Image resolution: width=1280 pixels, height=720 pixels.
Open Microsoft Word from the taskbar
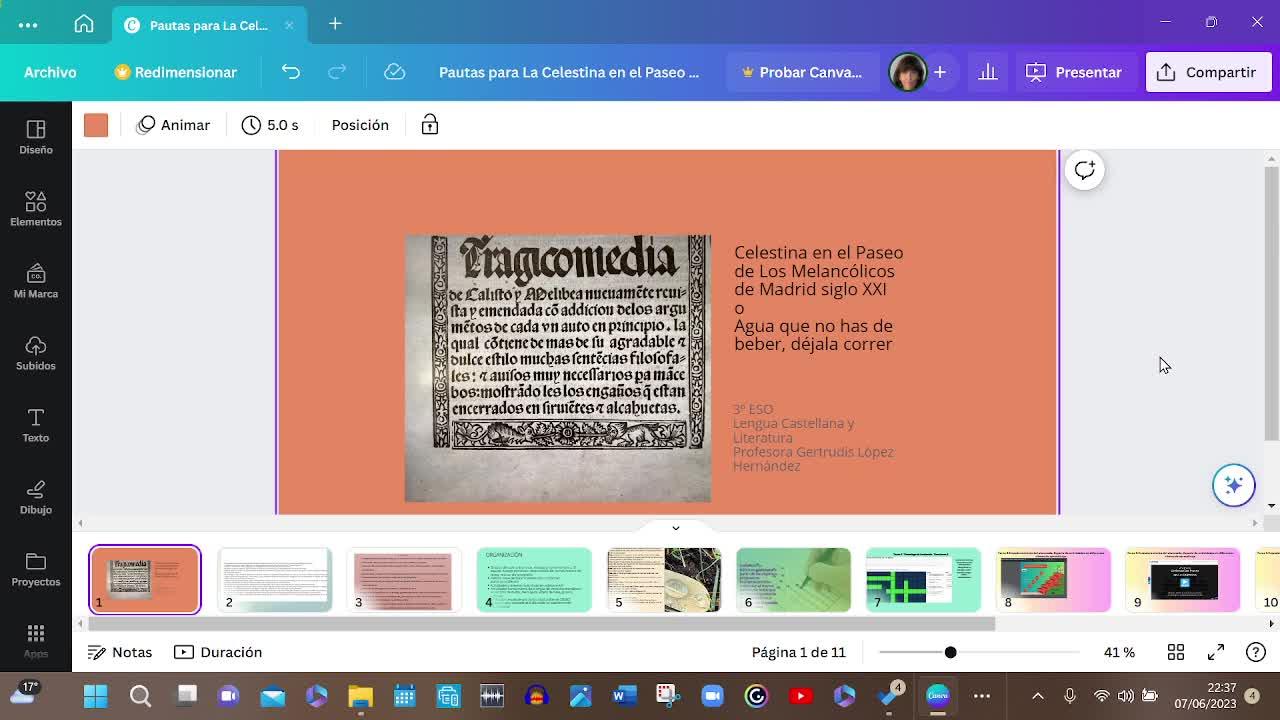624,696
